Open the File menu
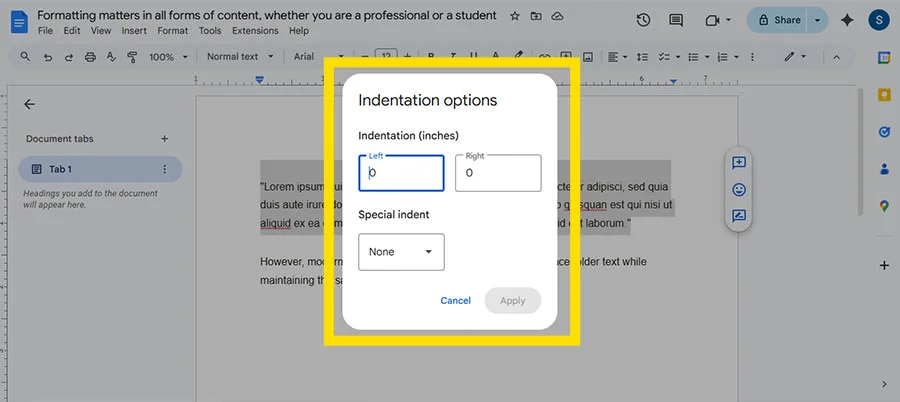 click(x=45, y=31)
